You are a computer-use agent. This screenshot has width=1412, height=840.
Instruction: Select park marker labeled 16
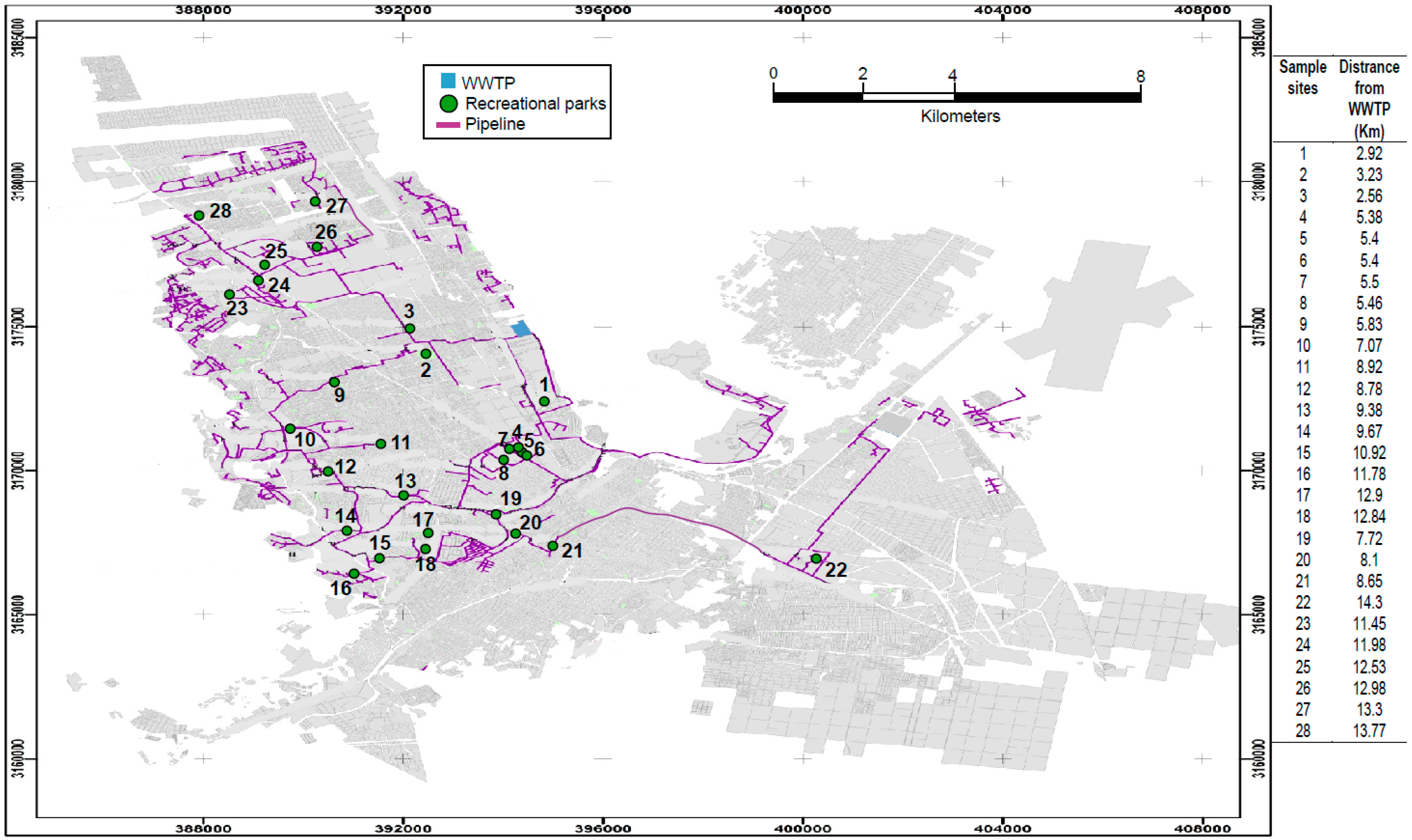click(354, 574)
